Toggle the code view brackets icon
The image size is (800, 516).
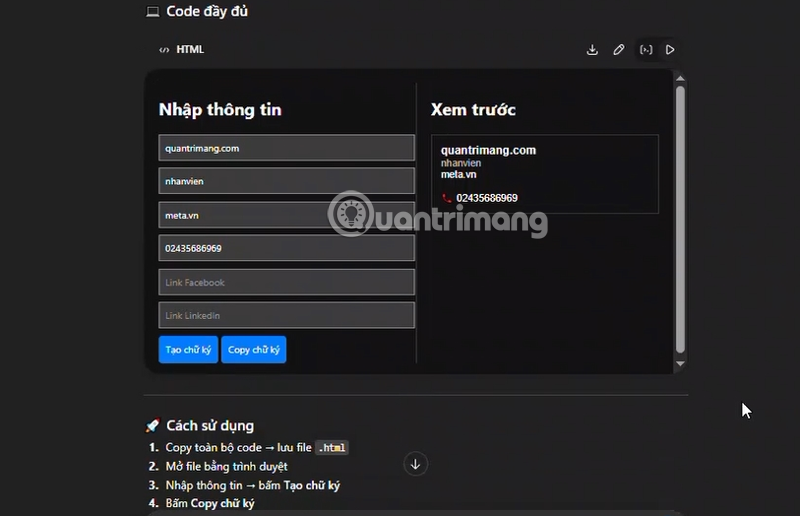646,50
